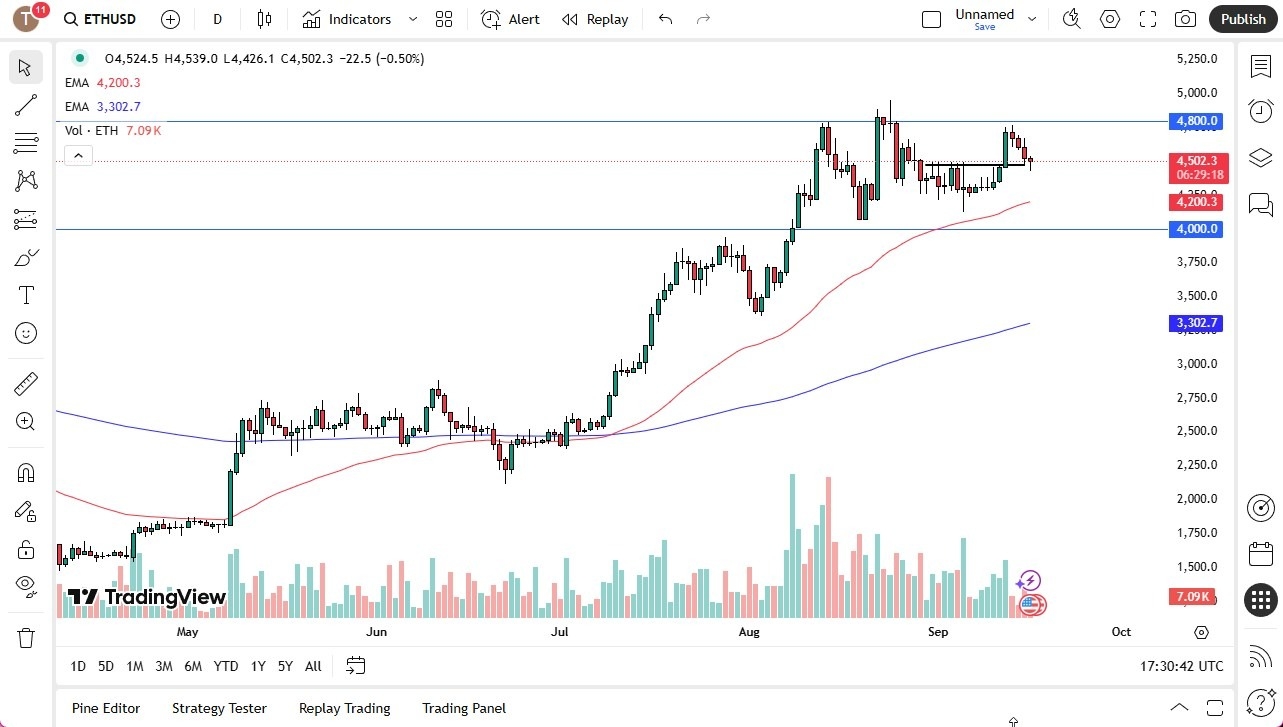Select the 1Y timeframe range

(257, 666)
